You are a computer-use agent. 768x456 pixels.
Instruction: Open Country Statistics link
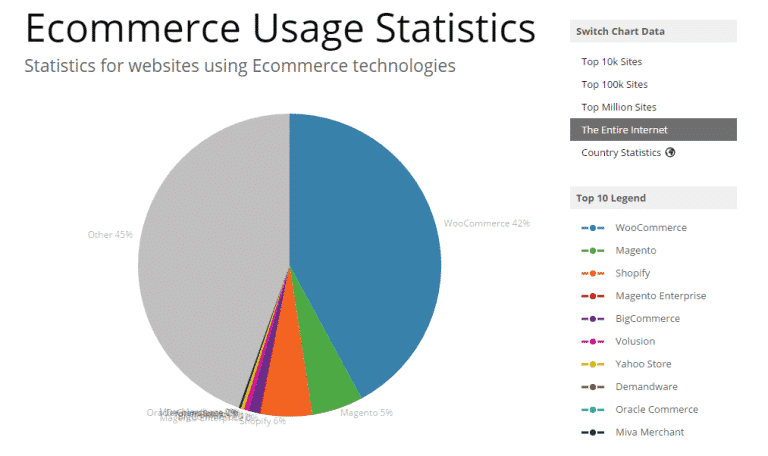tap(621, 153)
